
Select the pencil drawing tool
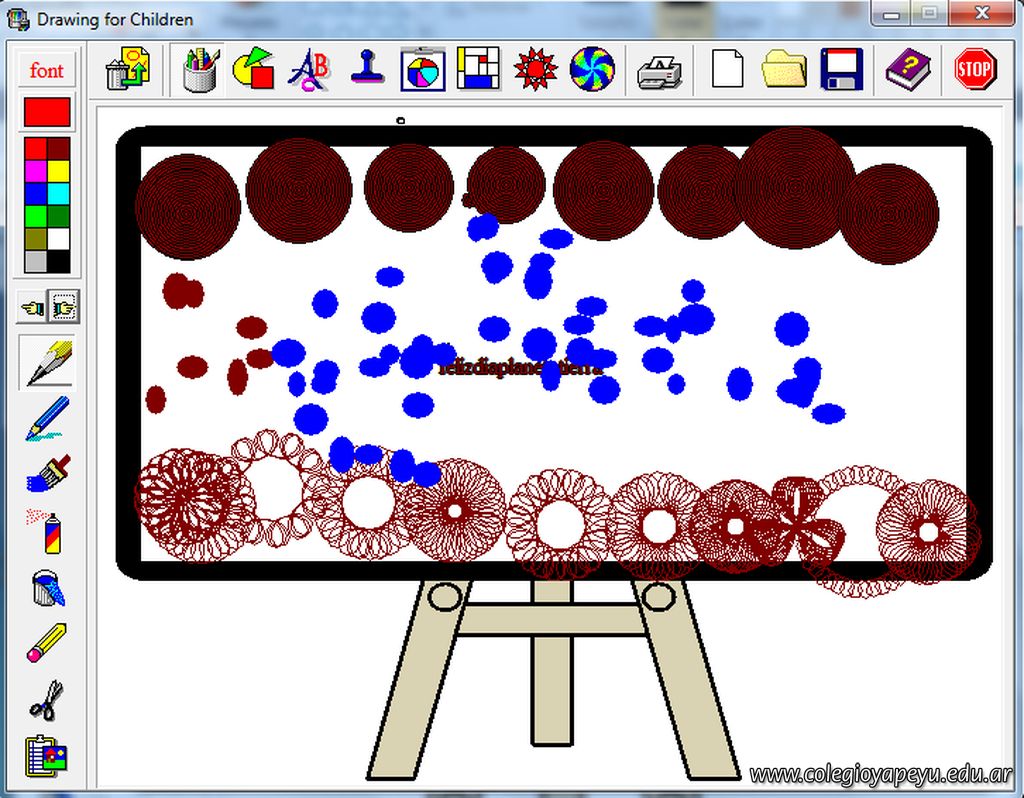[x=47, y=363]
